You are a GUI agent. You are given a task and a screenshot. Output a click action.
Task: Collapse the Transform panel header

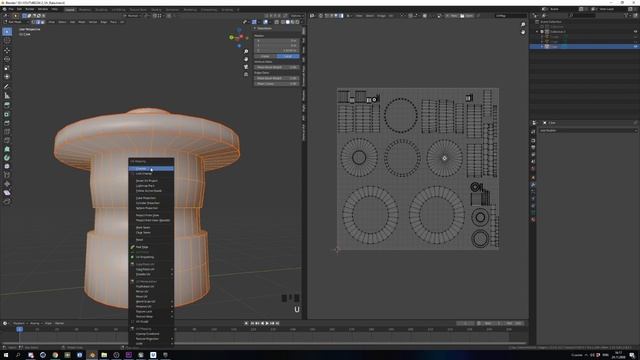[263, 29]
